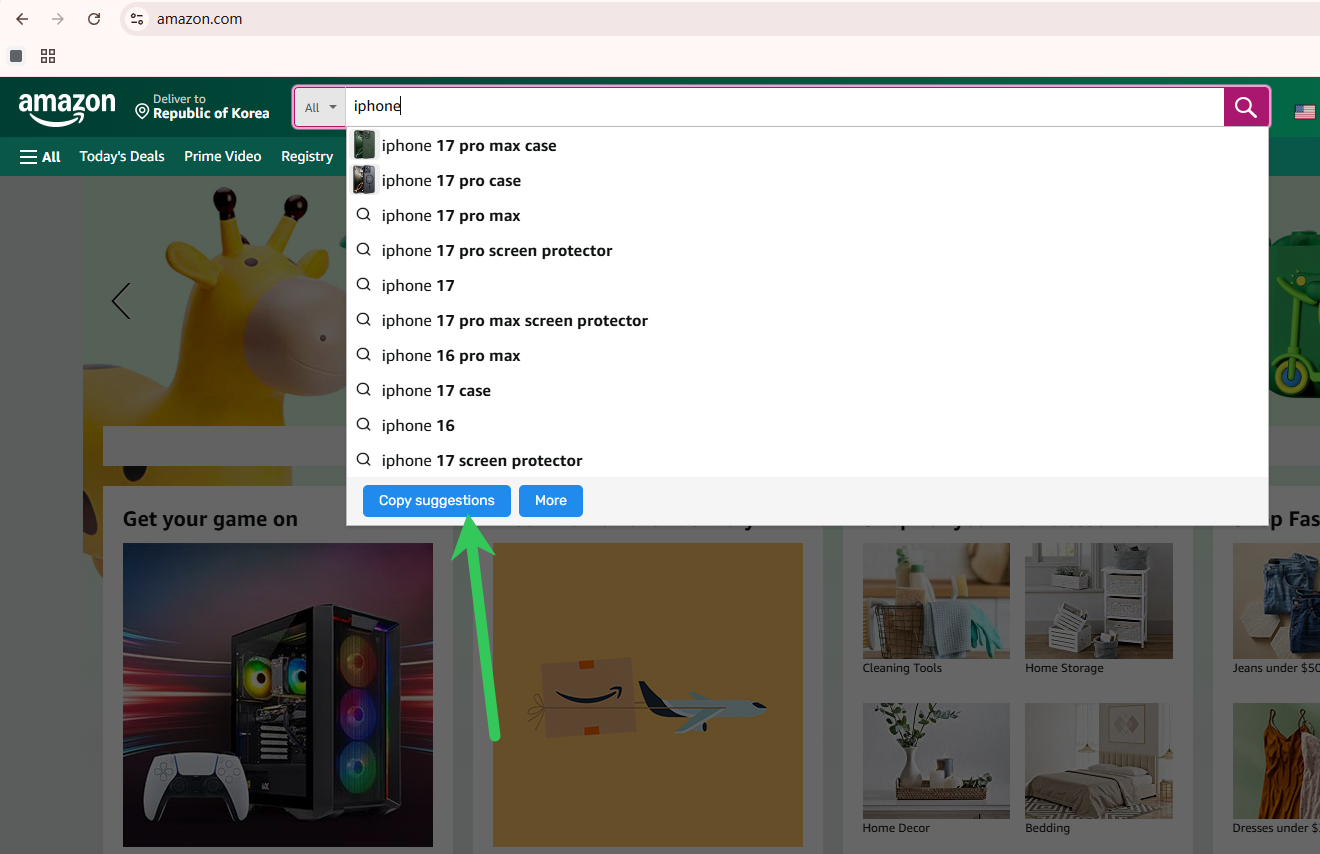Click the Copy suggestions button

436,501
